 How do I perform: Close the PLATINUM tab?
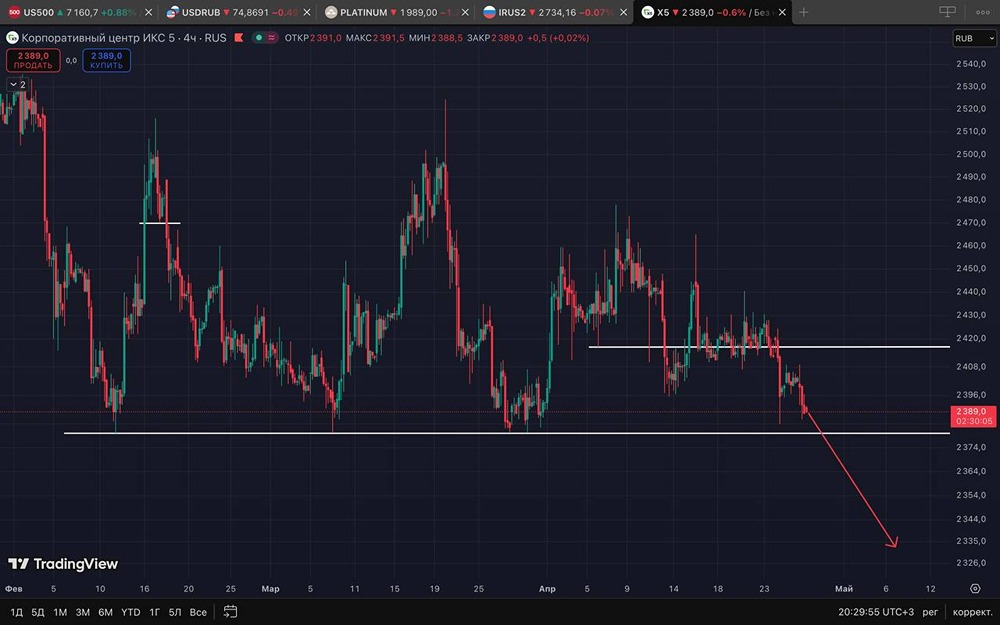[x=465, y=12]
